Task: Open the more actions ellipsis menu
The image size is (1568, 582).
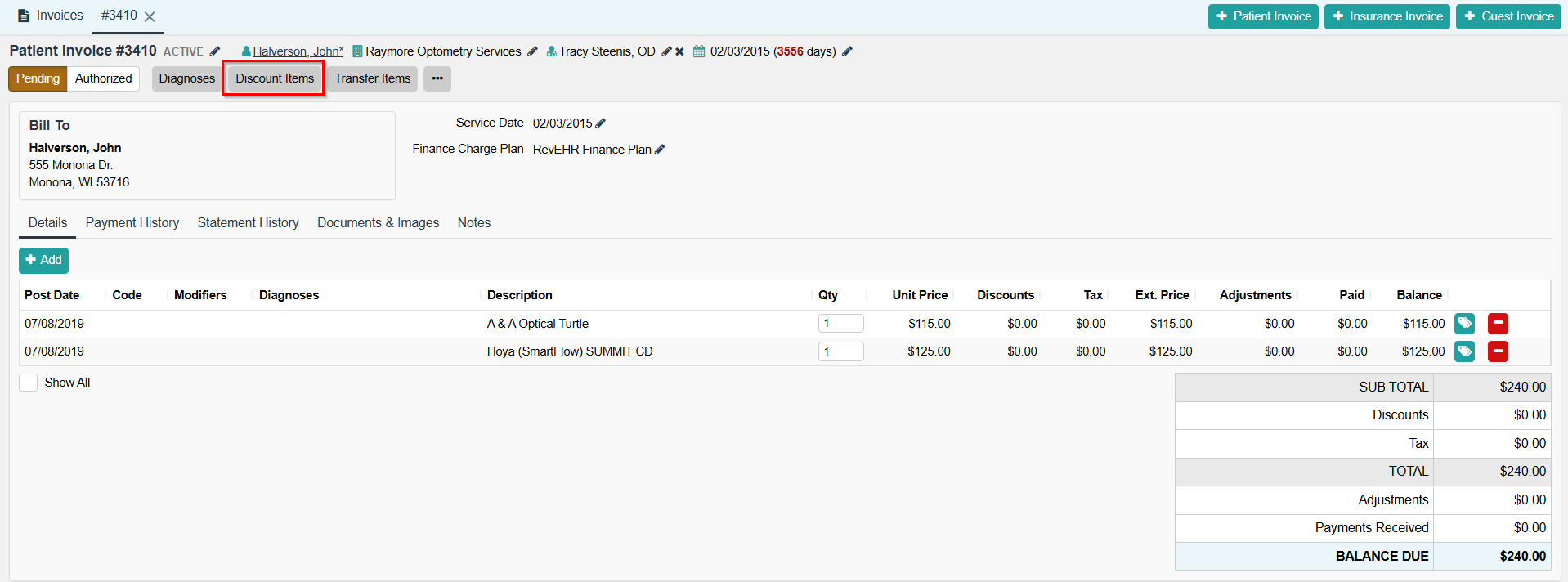Action: [x=437, y=78]
